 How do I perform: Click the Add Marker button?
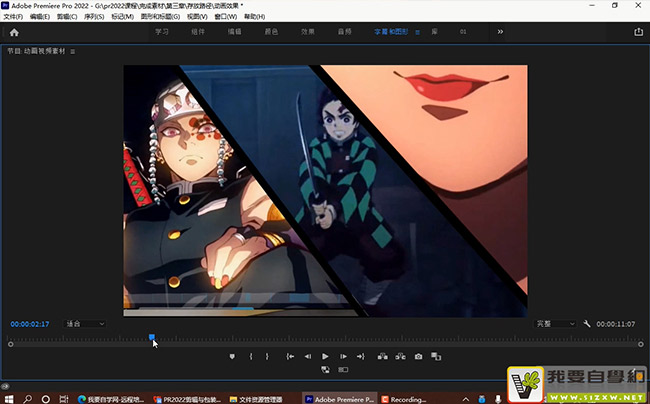click(232, 356)
